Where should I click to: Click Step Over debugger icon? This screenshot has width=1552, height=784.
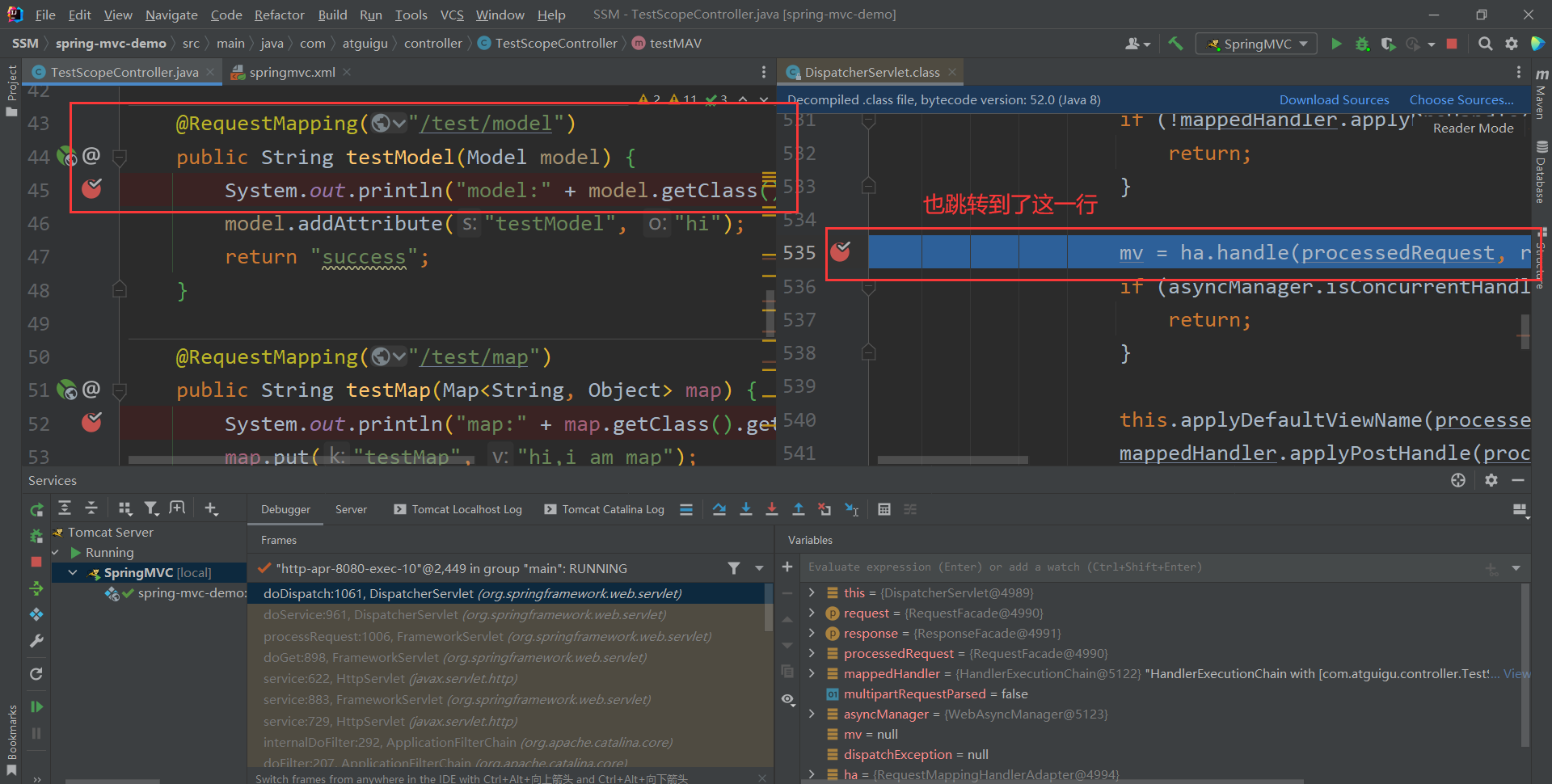pos(719,509)
